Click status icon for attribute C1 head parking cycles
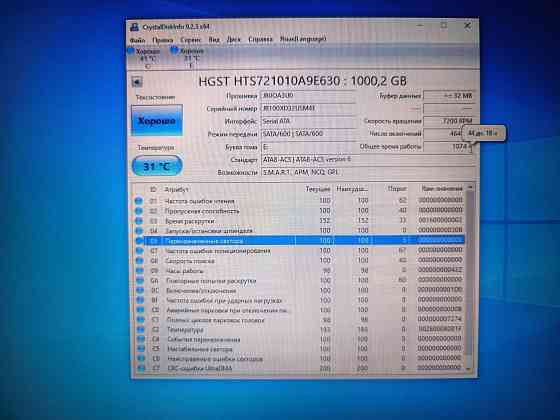Image resolution: width=560 pixels, height=420 pixels. point(141,320)
